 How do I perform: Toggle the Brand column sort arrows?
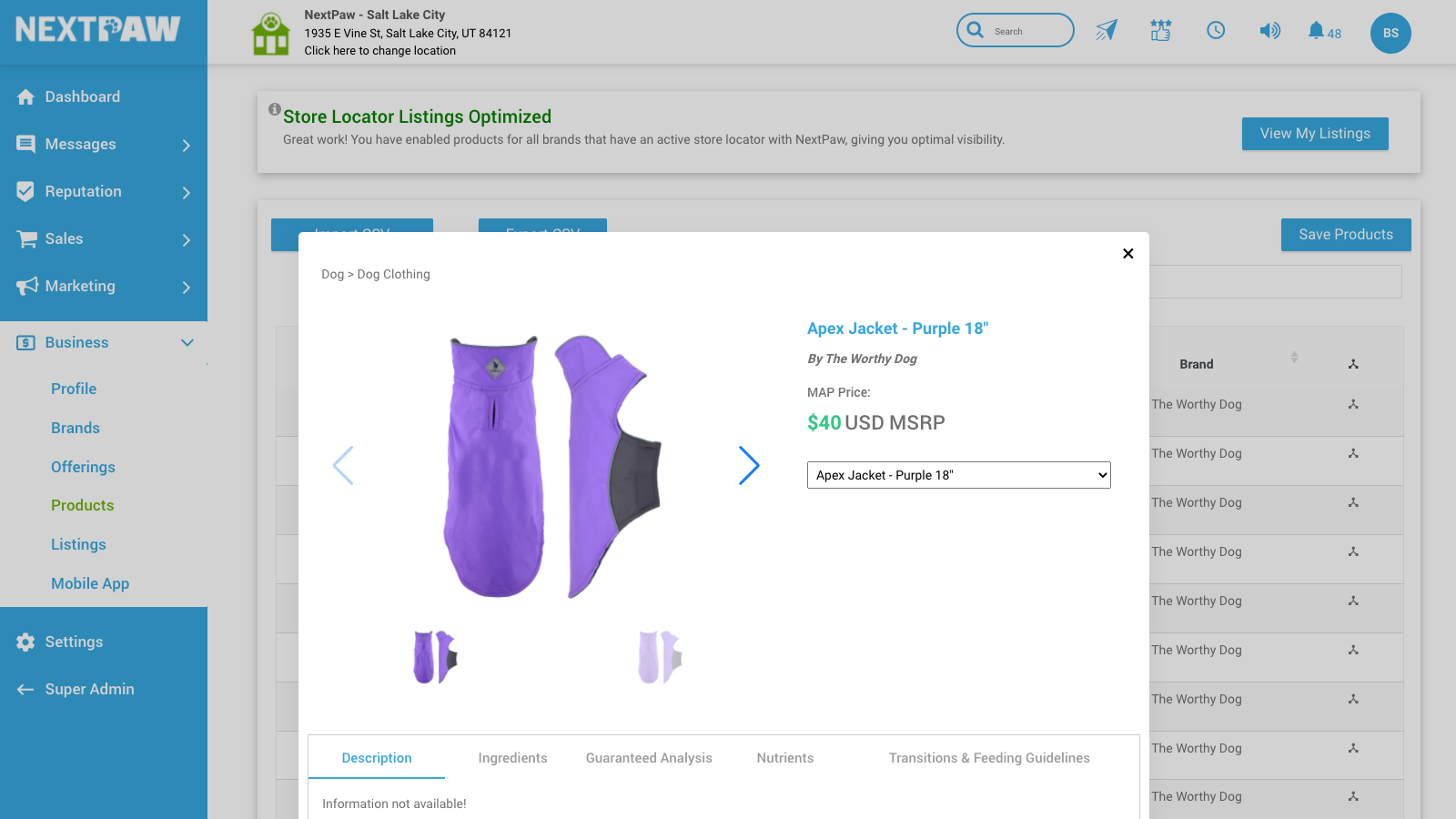pyautogui.click(x=1294, y=359)
